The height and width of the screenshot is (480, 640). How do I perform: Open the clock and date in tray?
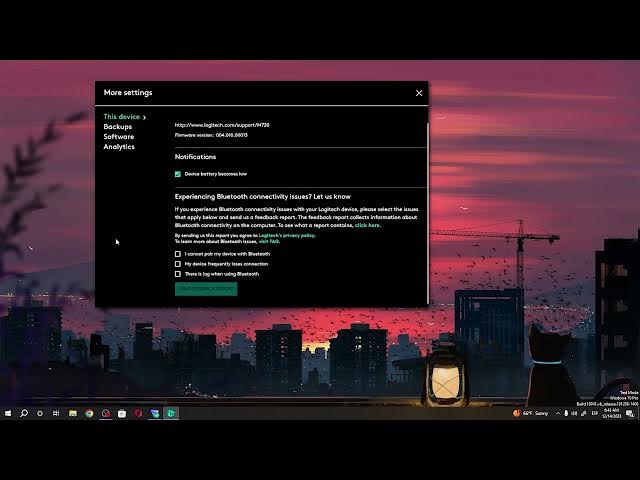pyautogui.click(x=611, y=413)
